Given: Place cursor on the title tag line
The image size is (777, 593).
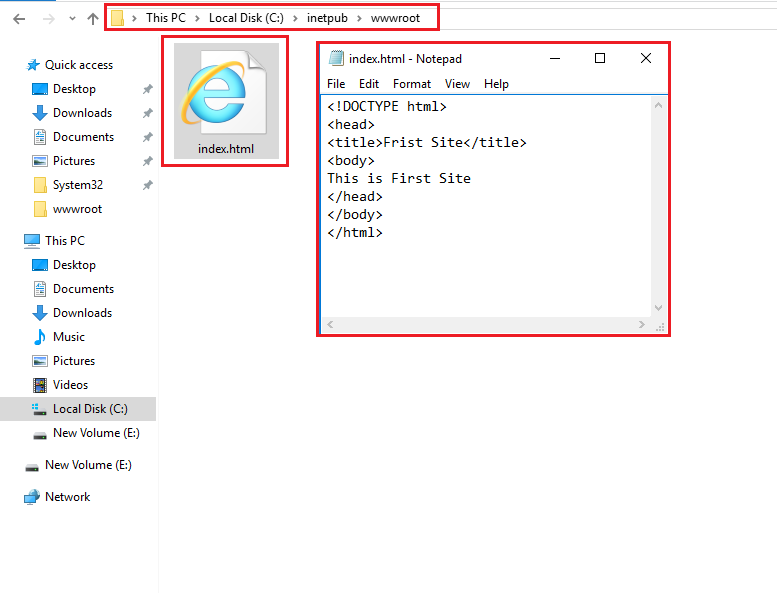Looking at the screenshot, I should click(427, 143).
